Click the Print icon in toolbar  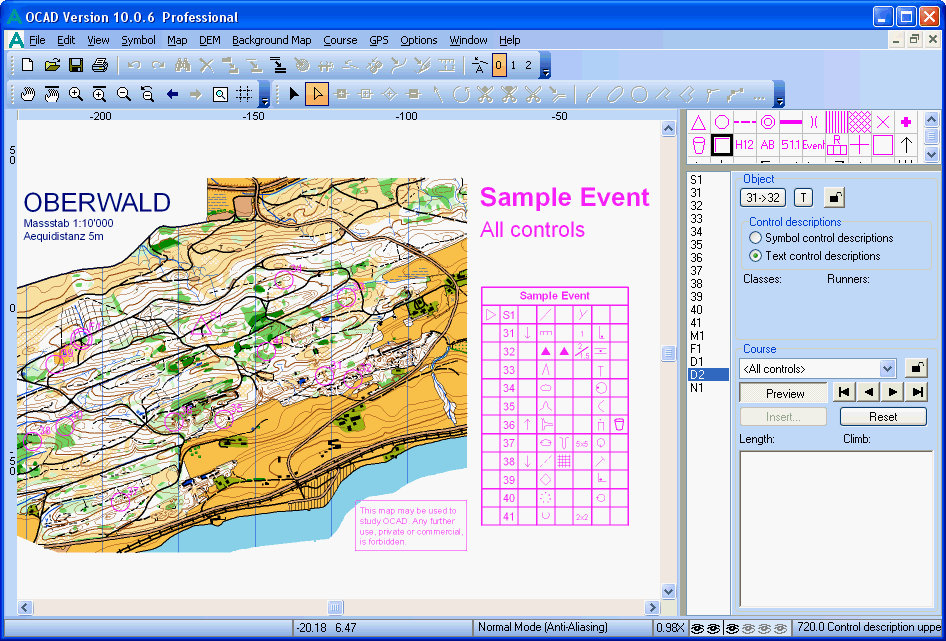(x=100, y=66)
